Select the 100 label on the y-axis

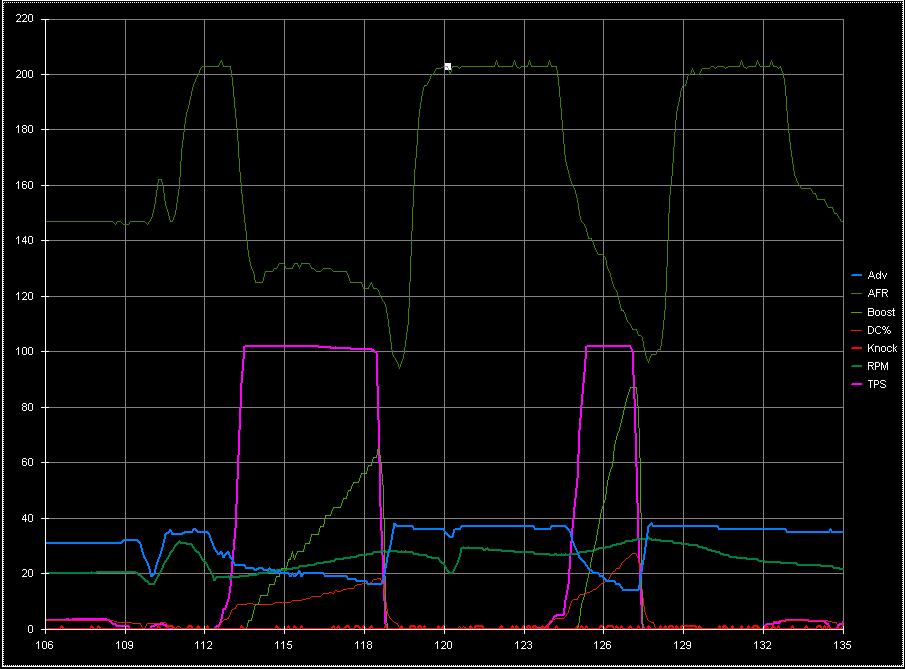25,352
